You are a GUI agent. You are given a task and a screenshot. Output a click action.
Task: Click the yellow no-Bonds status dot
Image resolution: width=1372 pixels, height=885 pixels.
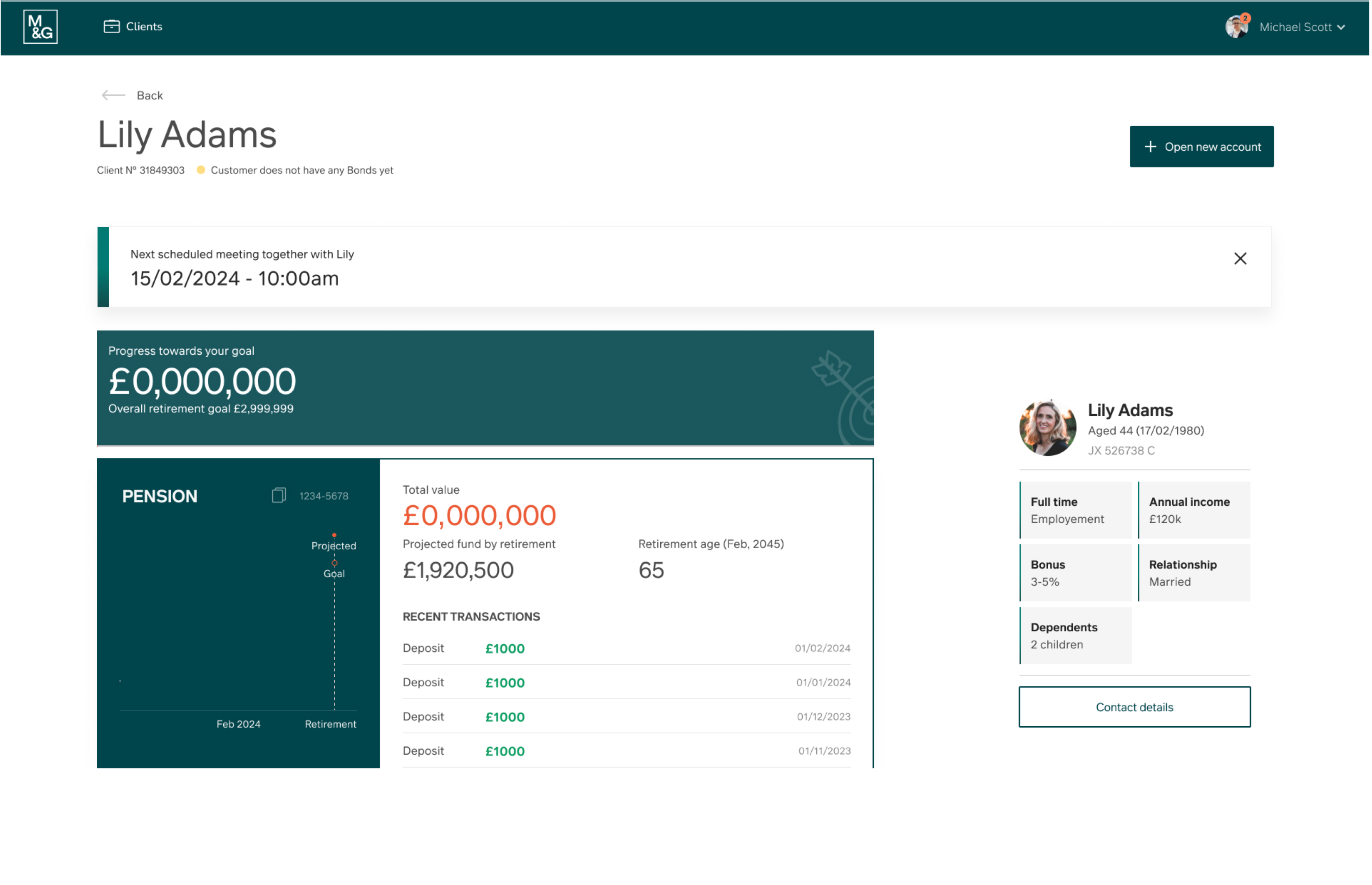201,170
